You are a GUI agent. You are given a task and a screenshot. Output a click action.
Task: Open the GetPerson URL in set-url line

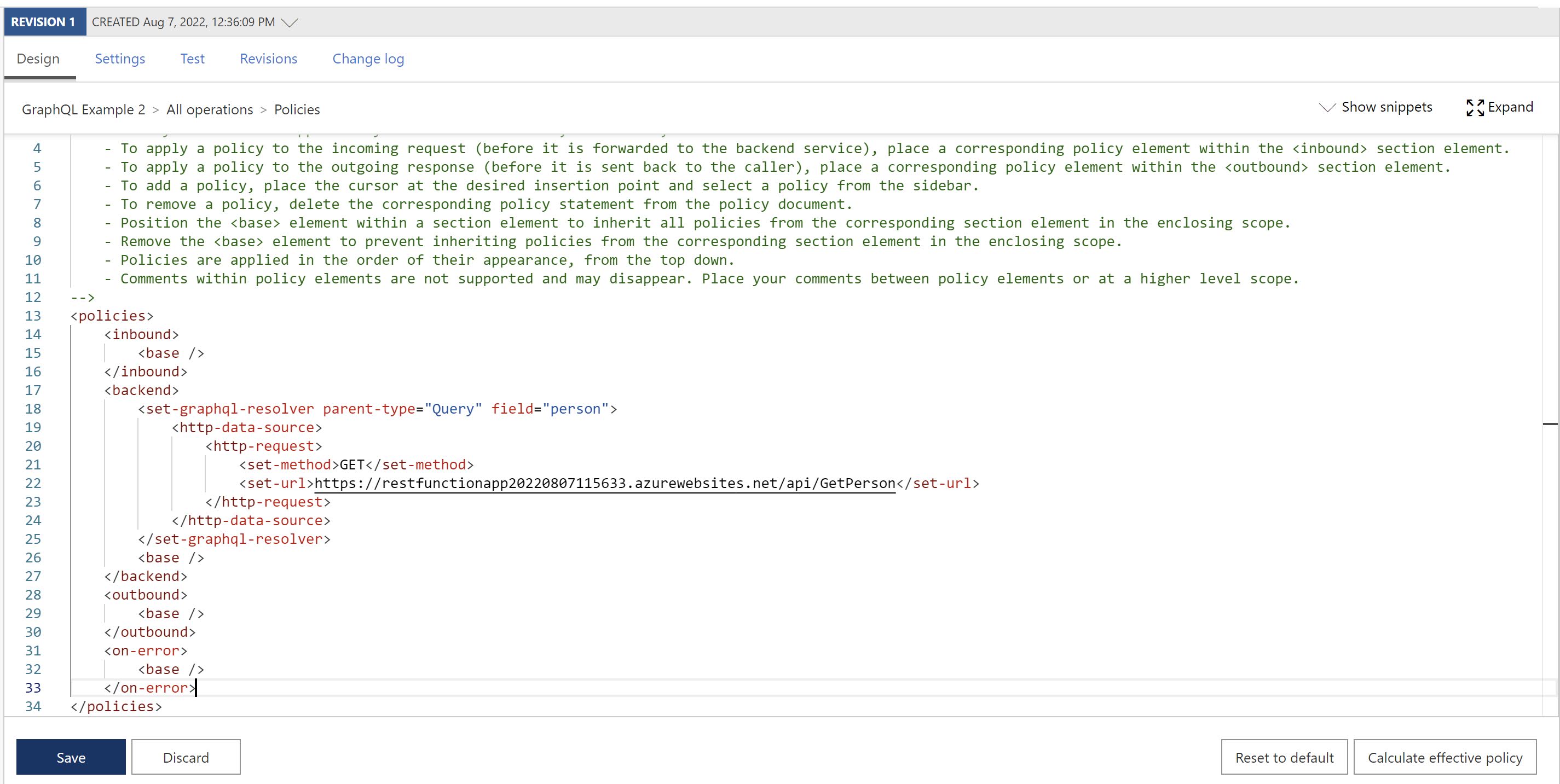604,483
